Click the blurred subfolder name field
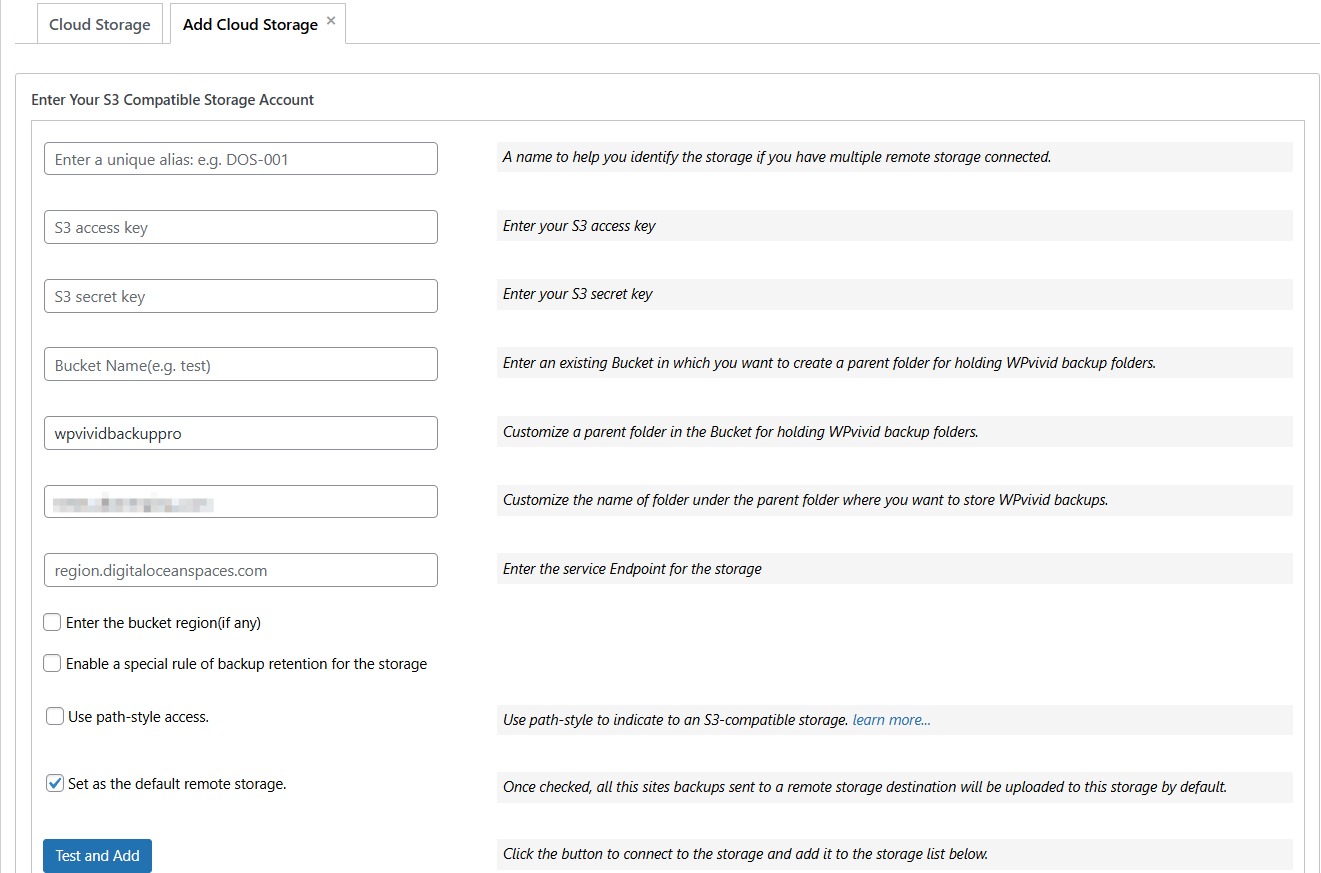 (240, 502)
